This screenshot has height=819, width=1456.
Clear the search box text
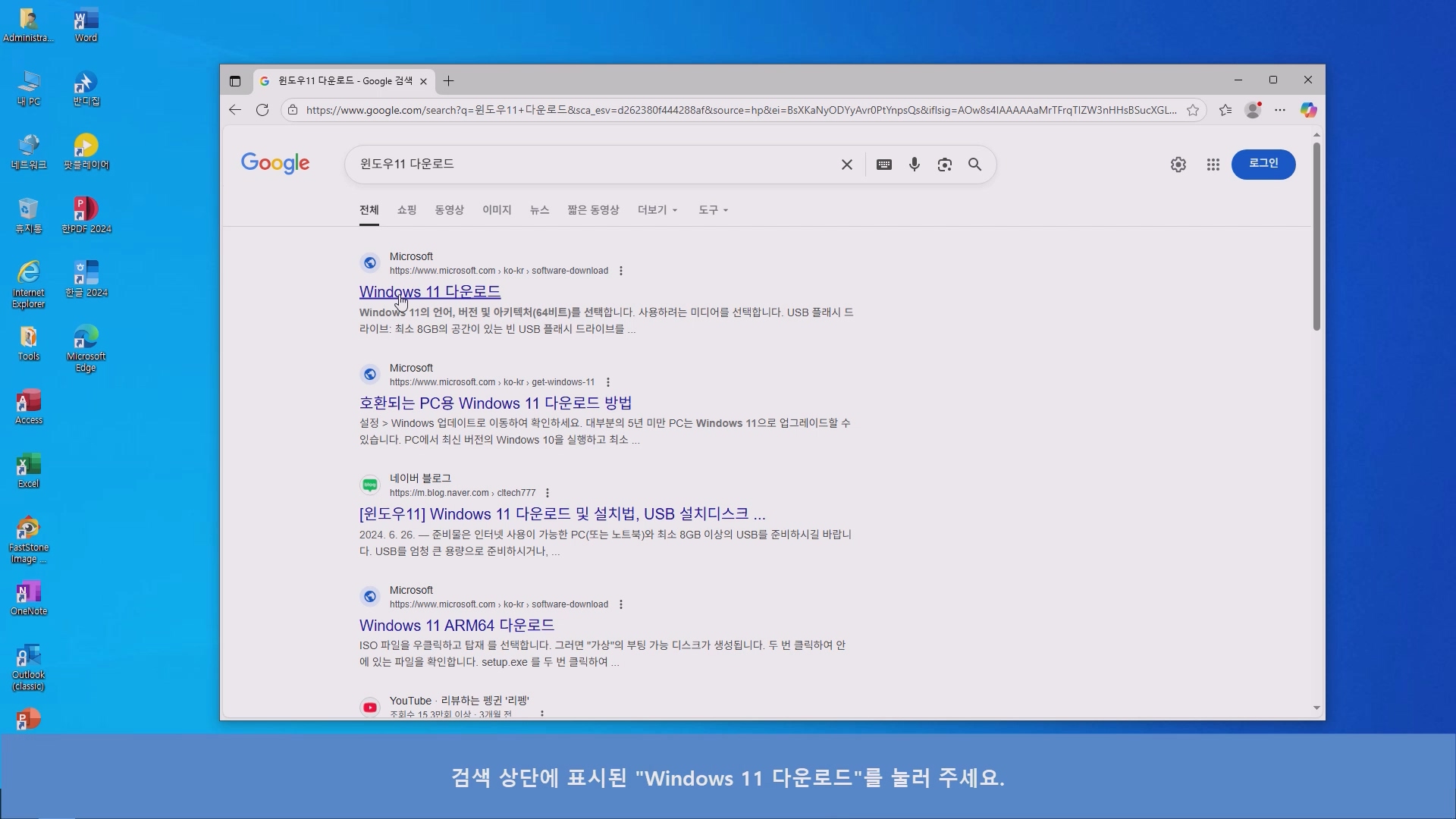coord(847,165)
